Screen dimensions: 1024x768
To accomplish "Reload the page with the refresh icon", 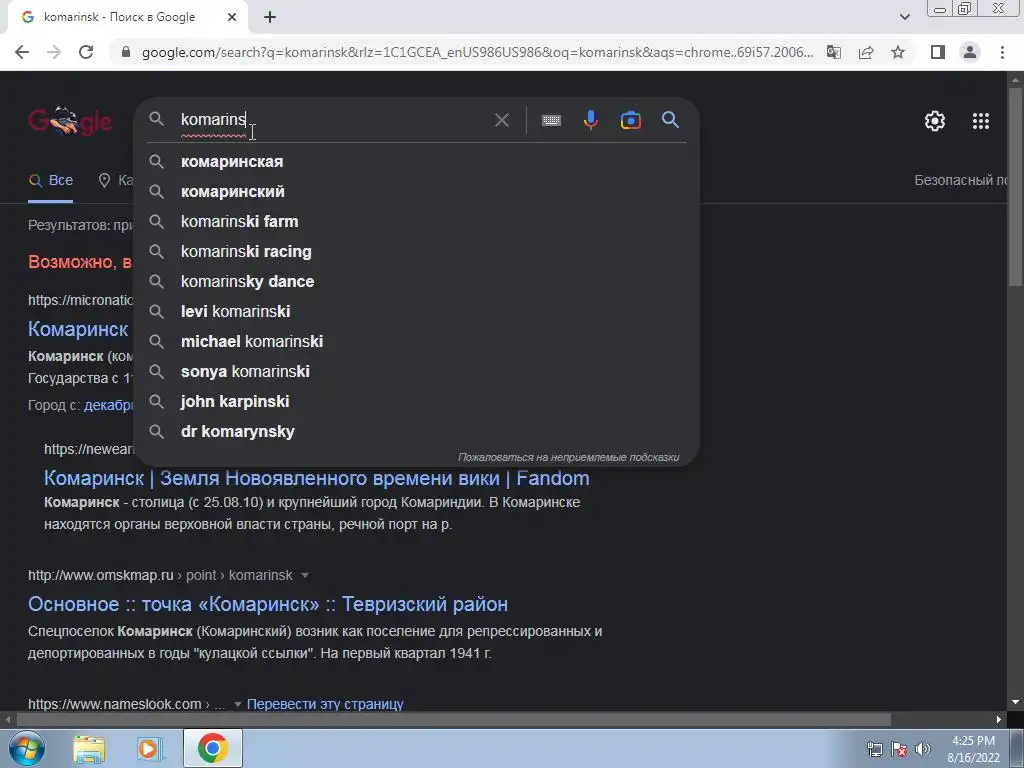I will (86, 52).
